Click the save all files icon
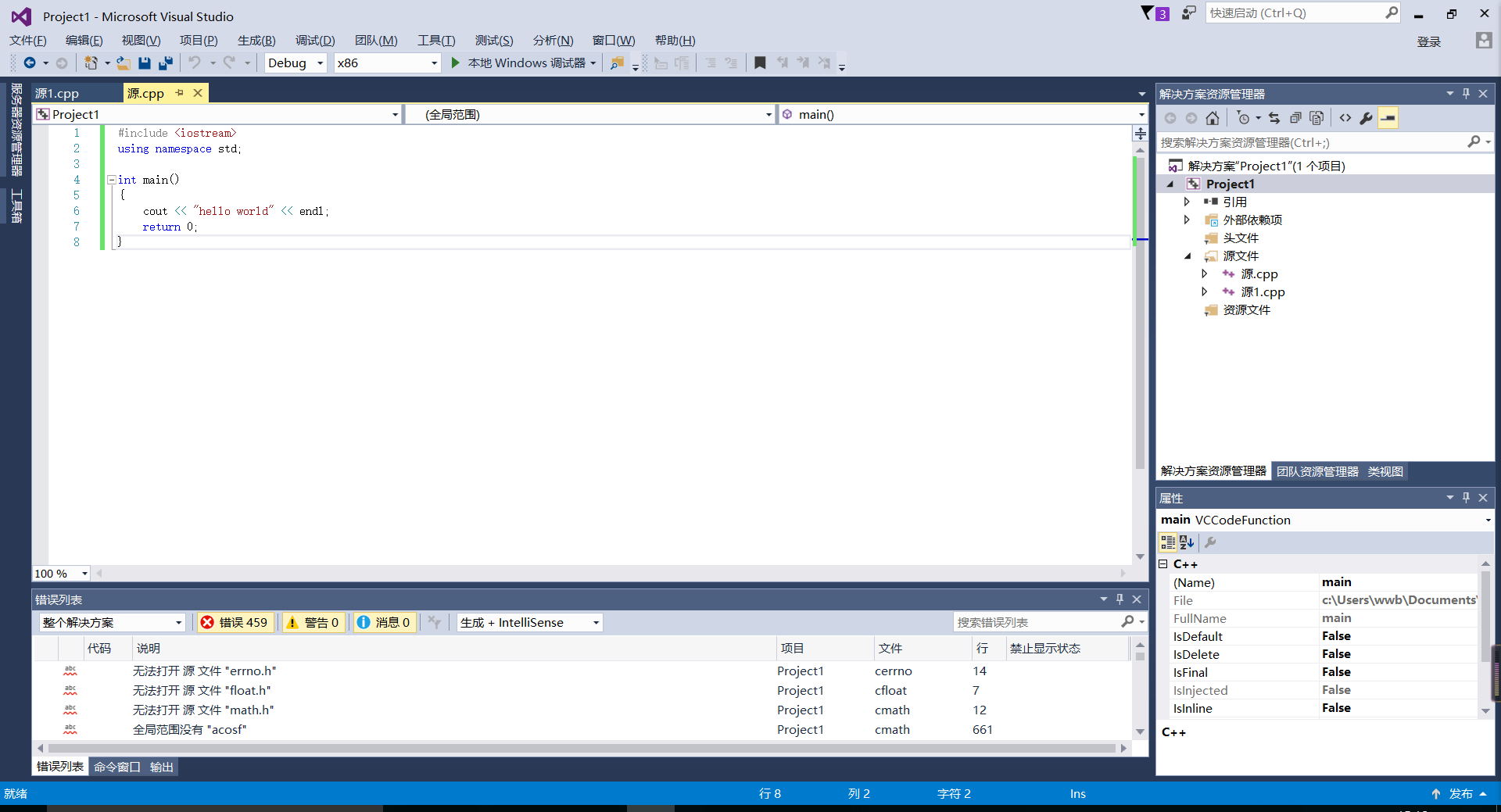The width and height of the screenshot is (1501, 812). [x=166, y=63]
